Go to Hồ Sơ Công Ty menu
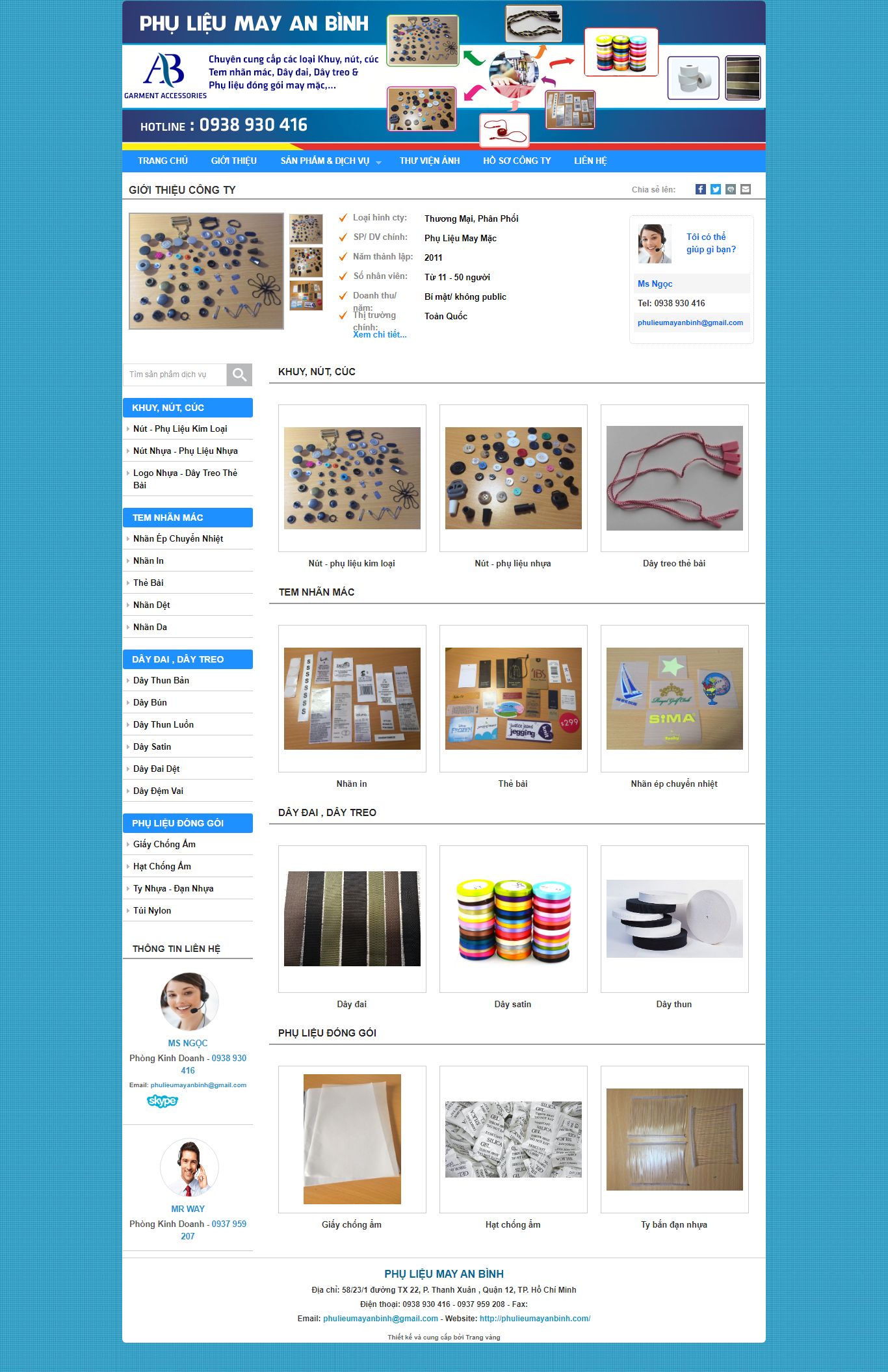Viewport: 888px width, 1372px height. tap(517, 161)
